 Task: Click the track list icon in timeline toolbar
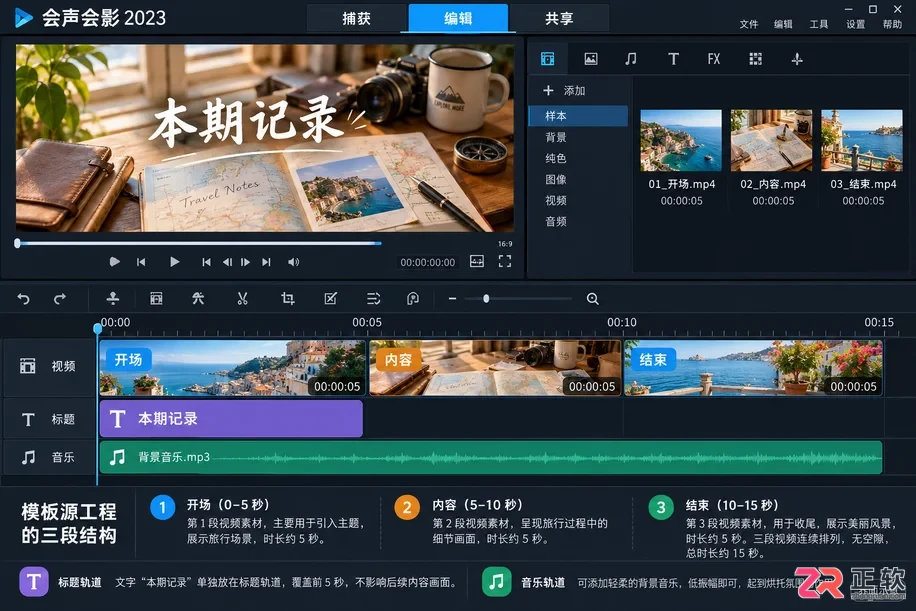(x=373, y=298)
